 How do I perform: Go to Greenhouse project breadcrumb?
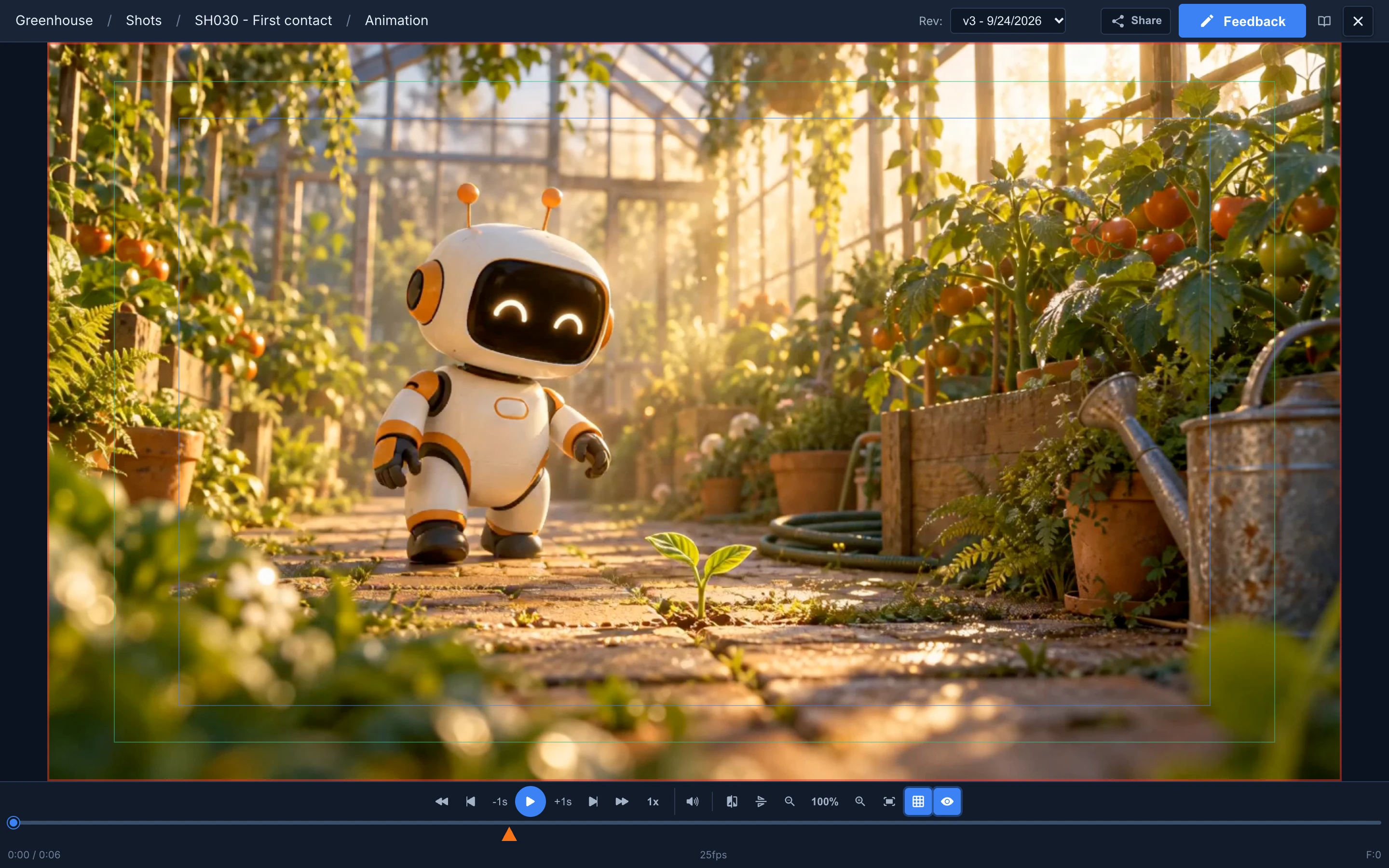point(54,21)
